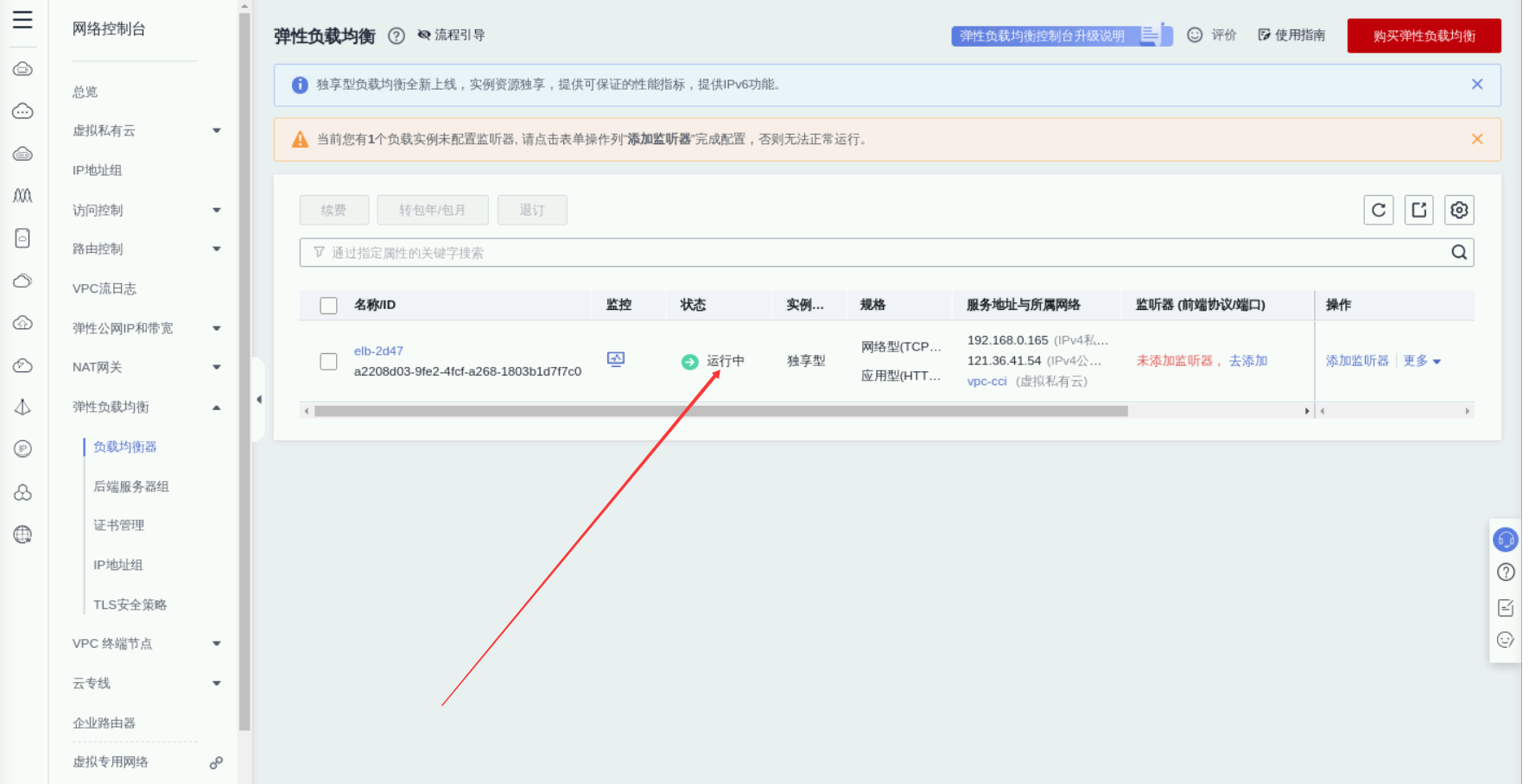Open 更多 dropdown in operations column
The width and height of the screenshot is (1529, 784).
pyautogui.click(x=1422, y=361)
